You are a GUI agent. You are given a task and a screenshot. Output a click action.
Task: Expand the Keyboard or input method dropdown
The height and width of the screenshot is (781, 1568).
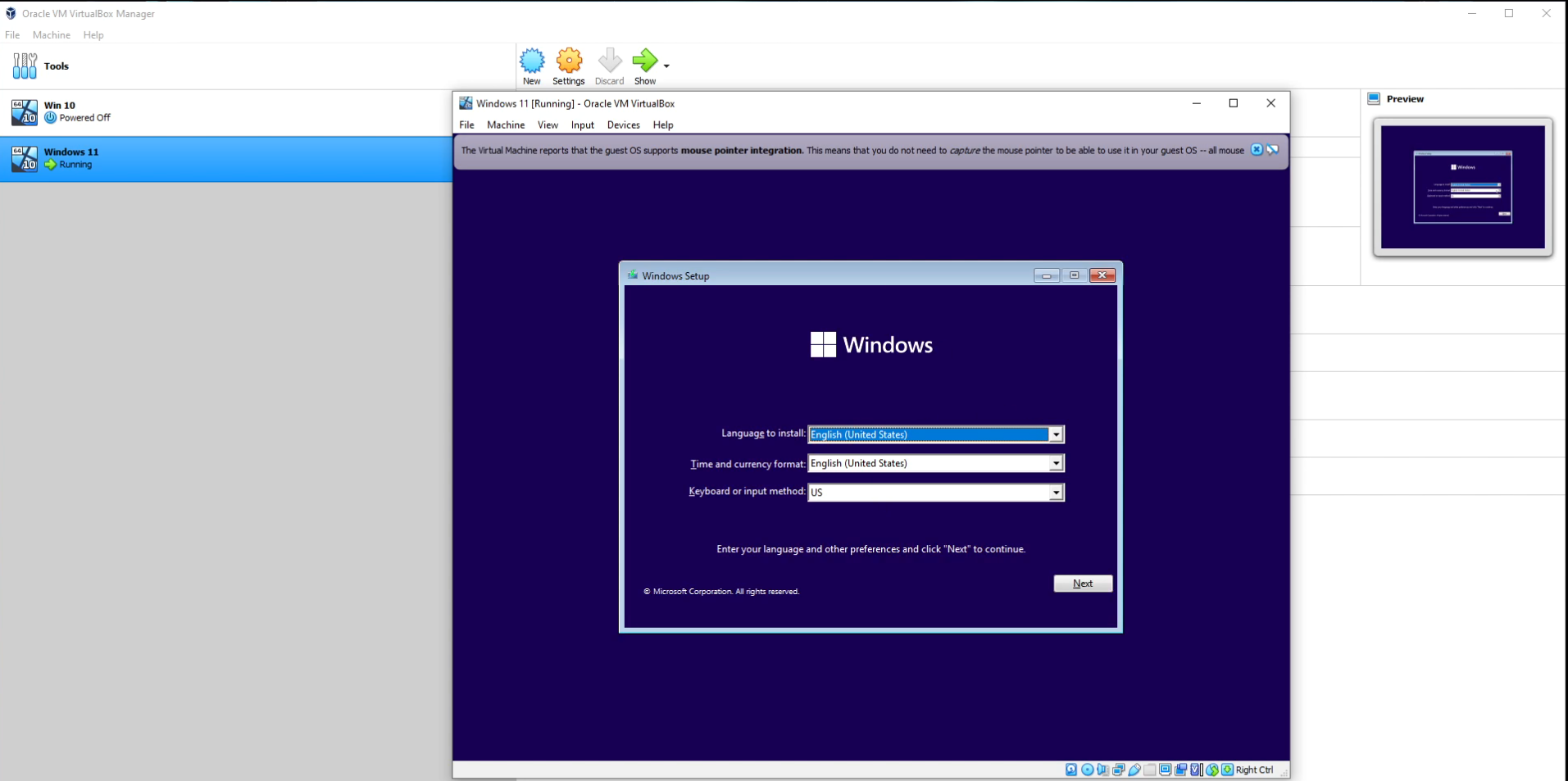[1056, 493]
